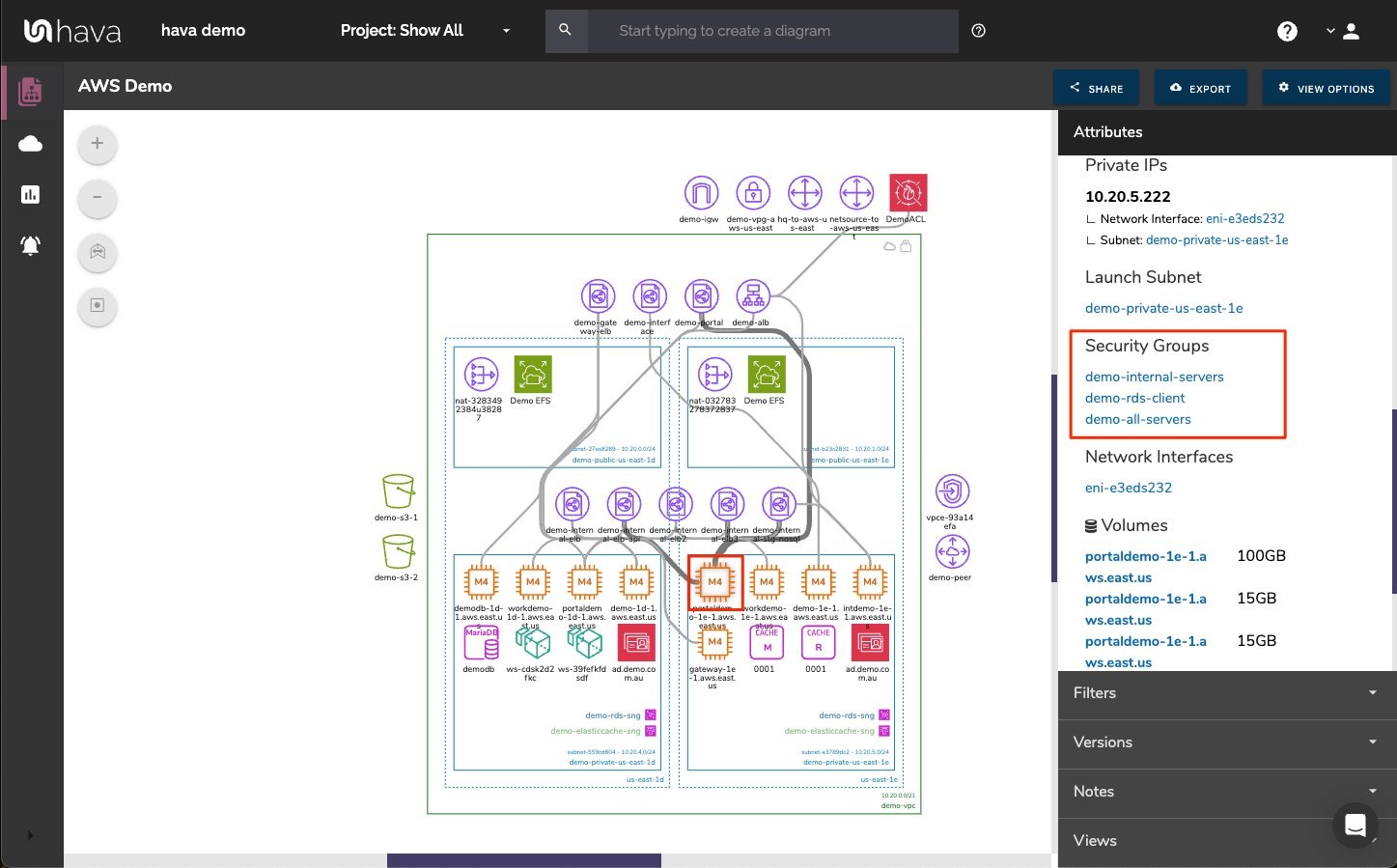Select the Diagrams icon in left sidebar
This screenshot has width=1397, height=868.
click(x=30, y=91)
